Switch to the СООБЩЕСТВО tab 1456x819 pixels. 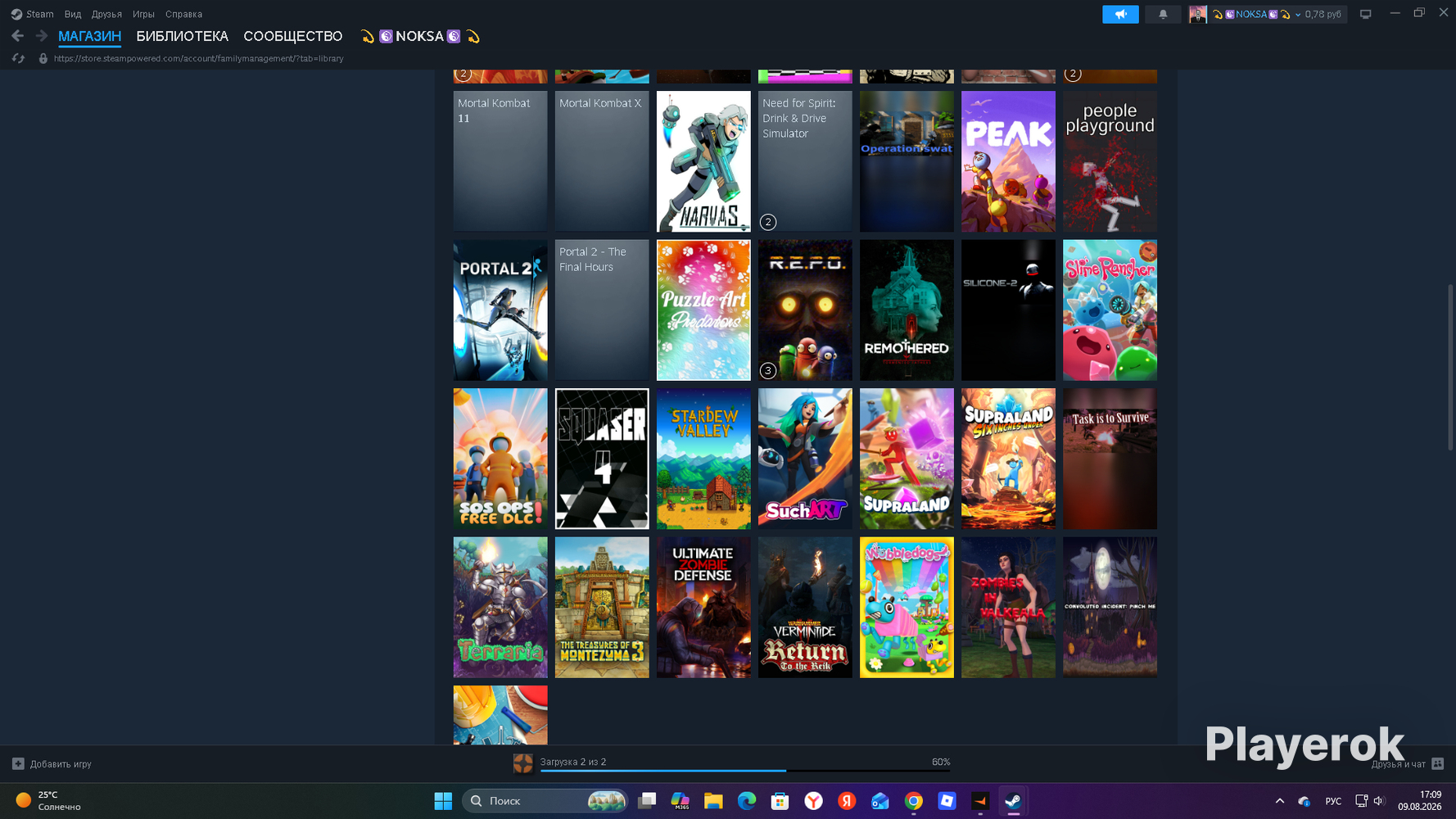tap(292, 36)
